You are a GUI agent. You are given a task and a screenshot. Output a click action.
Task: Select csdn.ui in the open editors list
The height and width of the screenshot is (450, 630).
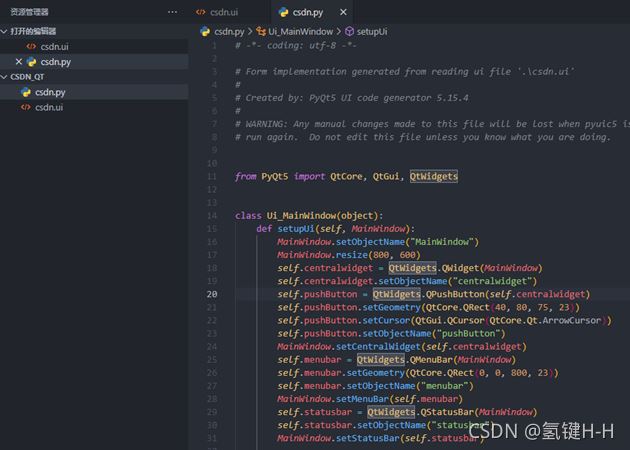55,47
